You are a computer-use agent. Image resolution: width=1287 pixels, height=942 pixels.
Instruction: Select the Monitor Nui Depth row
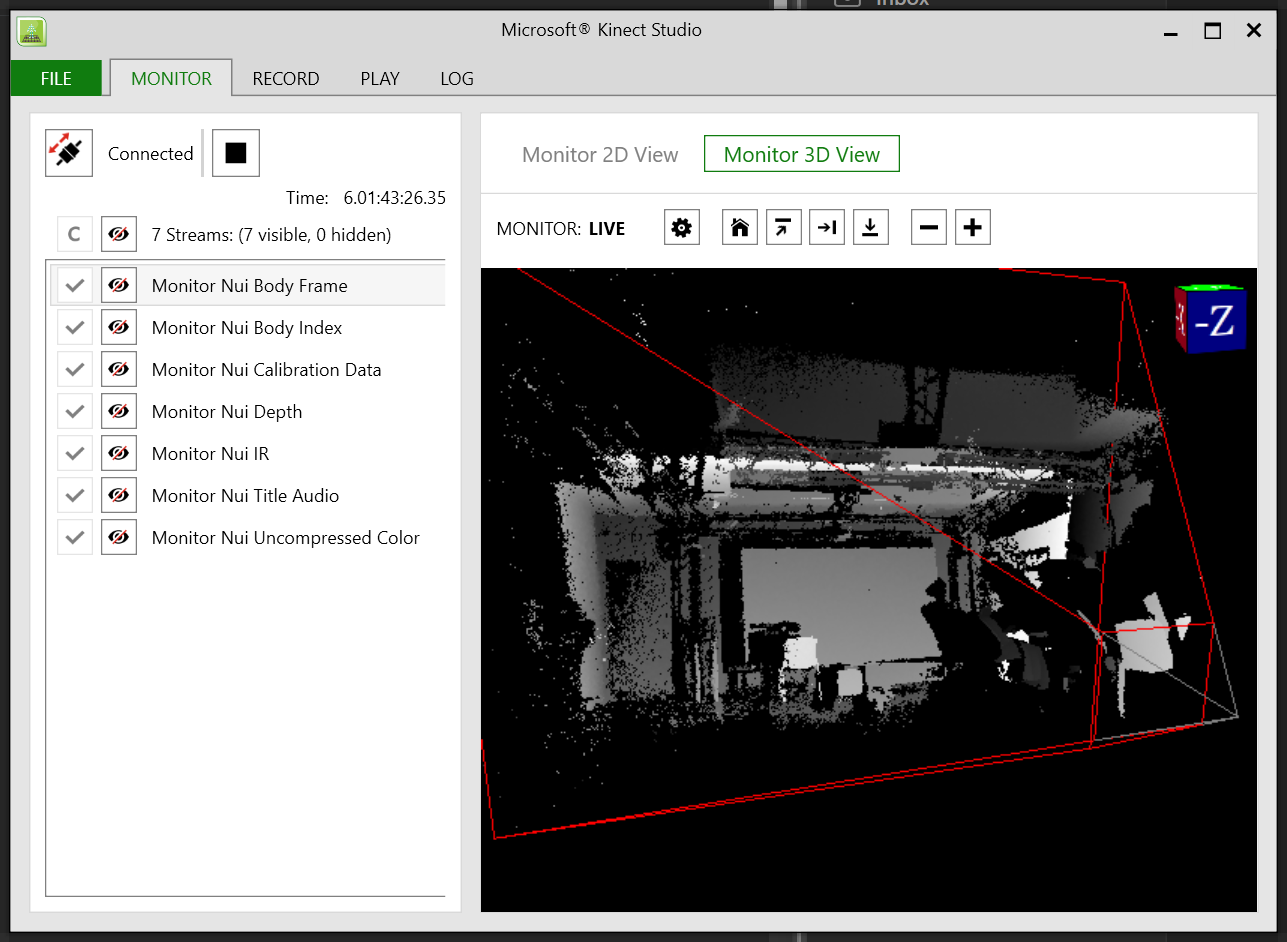tap(248, 411)
